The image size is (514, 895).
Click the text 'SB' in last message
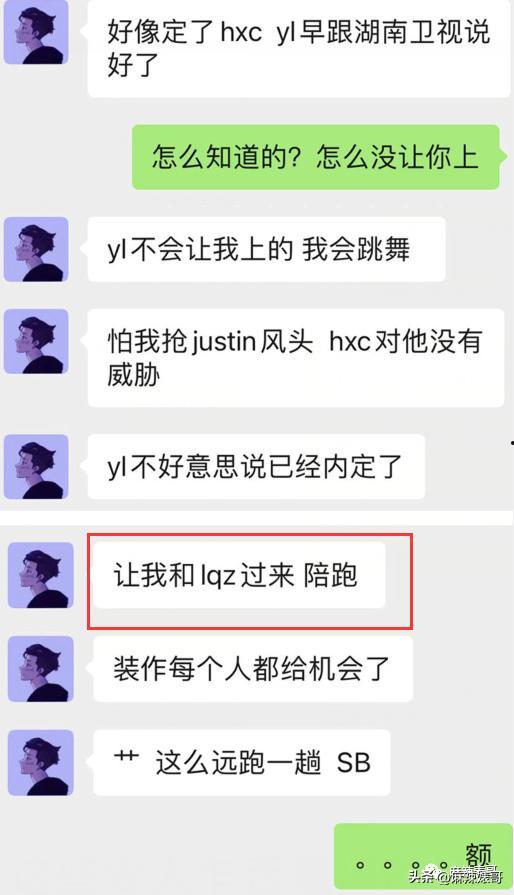353,763
